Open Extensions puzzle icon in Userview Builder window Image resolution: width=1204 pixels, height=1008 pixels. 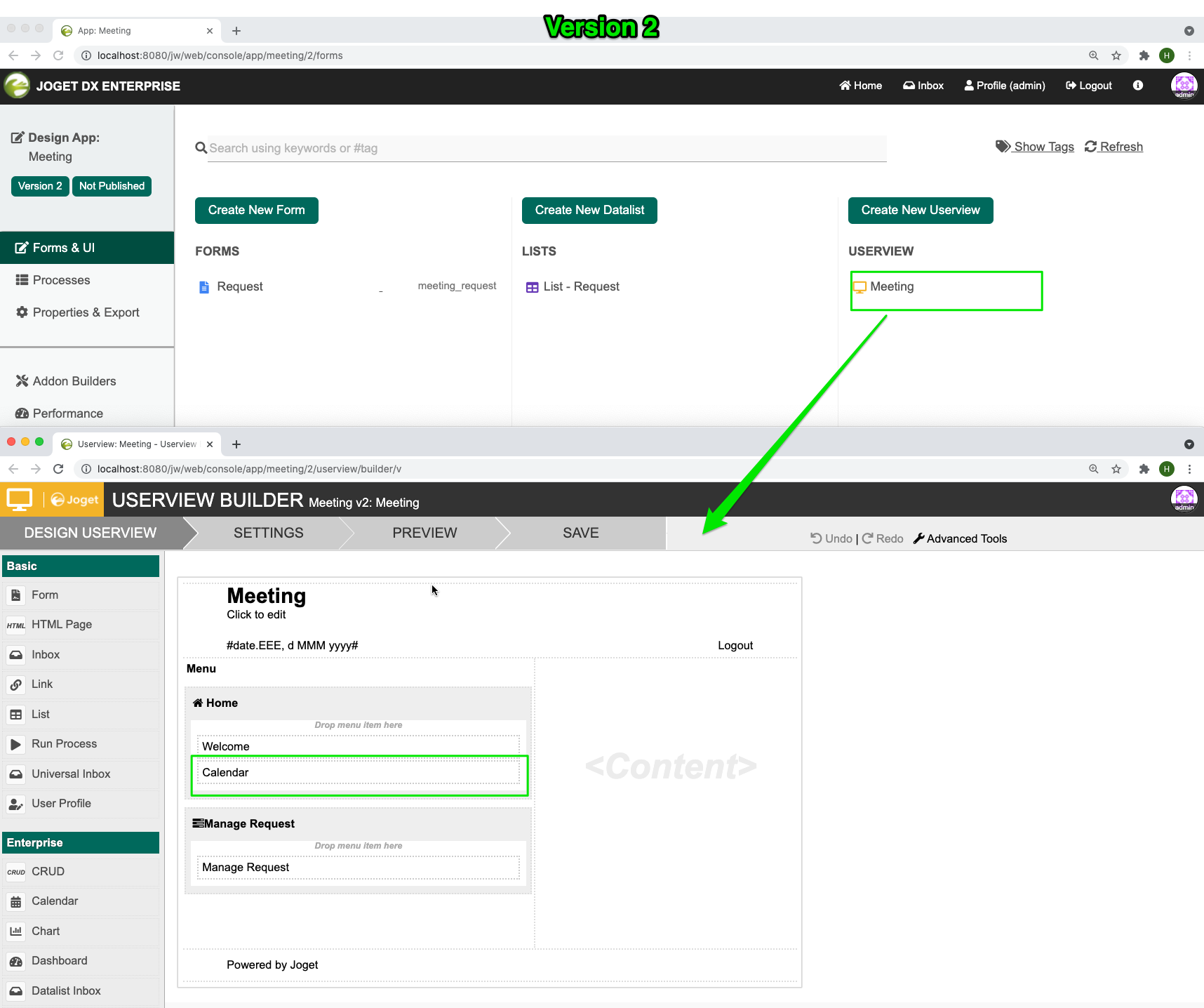tap(1144, 469)
